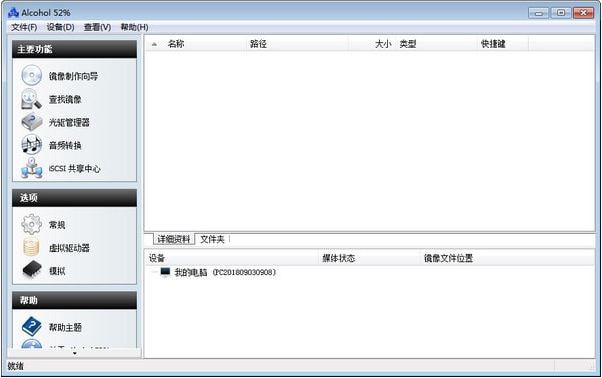
Task: Open the 文件(F) menu
Action: click(x=24, y=27)
